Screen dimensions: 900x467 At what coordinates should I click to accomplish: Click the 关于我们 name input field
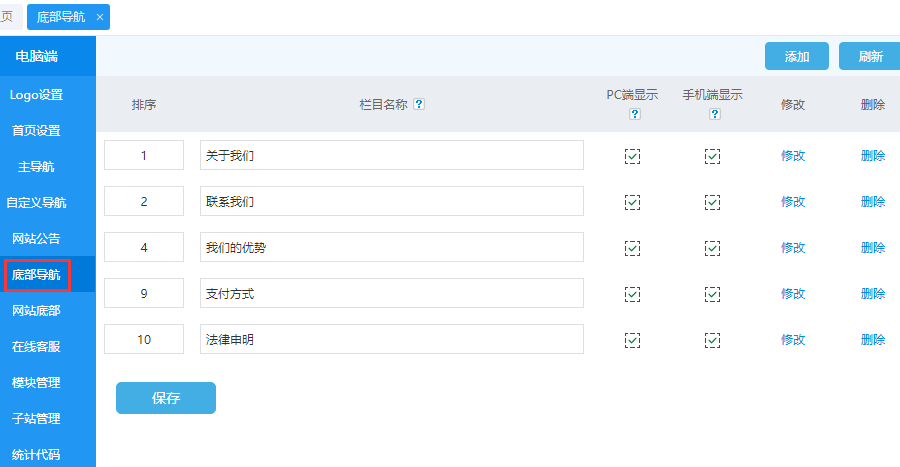(391, 156)
